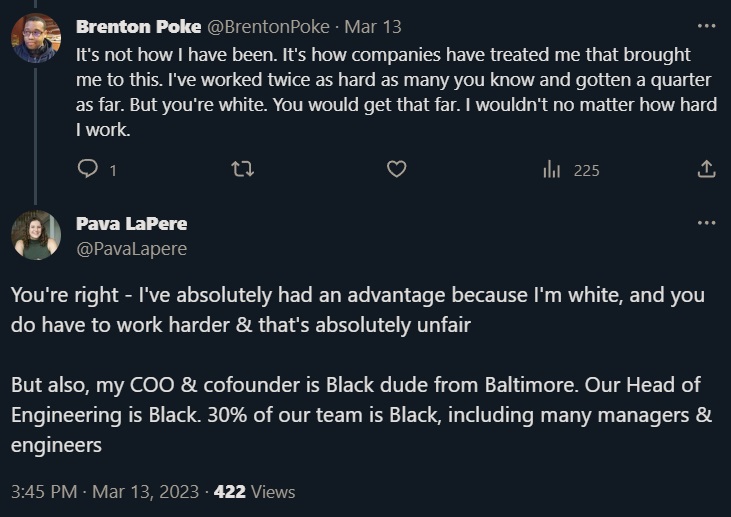Open Pava LaPere's profile picture
Image resolution: width=731 pixels, height=517 pixels.
[36, 235]
